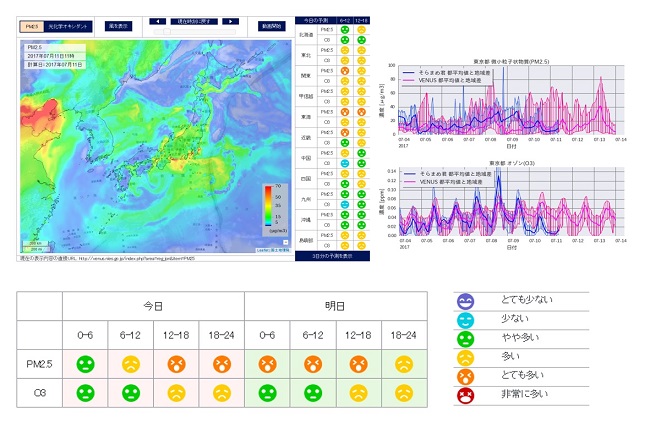Click the 今日 header in the forecast table
Image resolution: width=650 pixels, height=429 pixels.
click(x=153, y=306)
